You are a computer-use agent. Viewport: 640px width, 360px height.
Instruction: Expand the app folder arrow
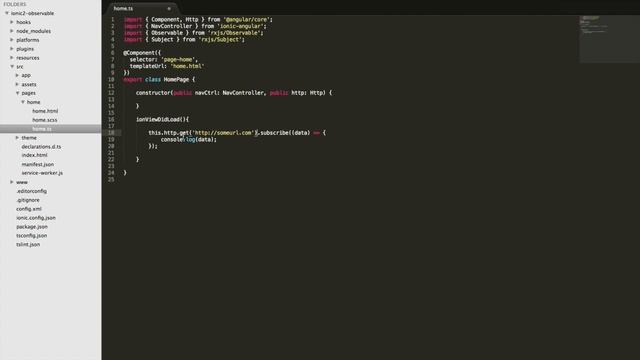click(x=17, y=75)
